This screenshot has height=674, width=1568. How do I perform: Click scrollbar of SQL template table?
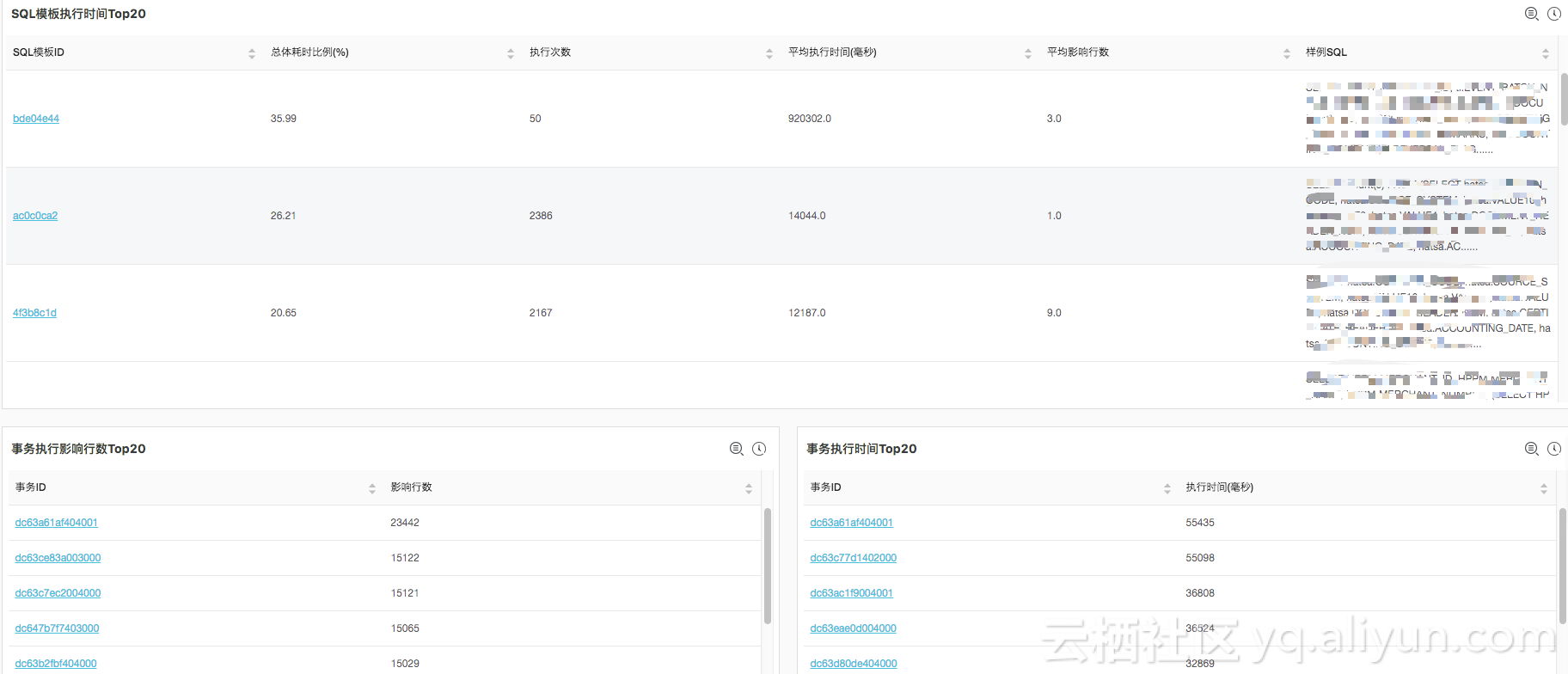click(x=1565, y=100)
